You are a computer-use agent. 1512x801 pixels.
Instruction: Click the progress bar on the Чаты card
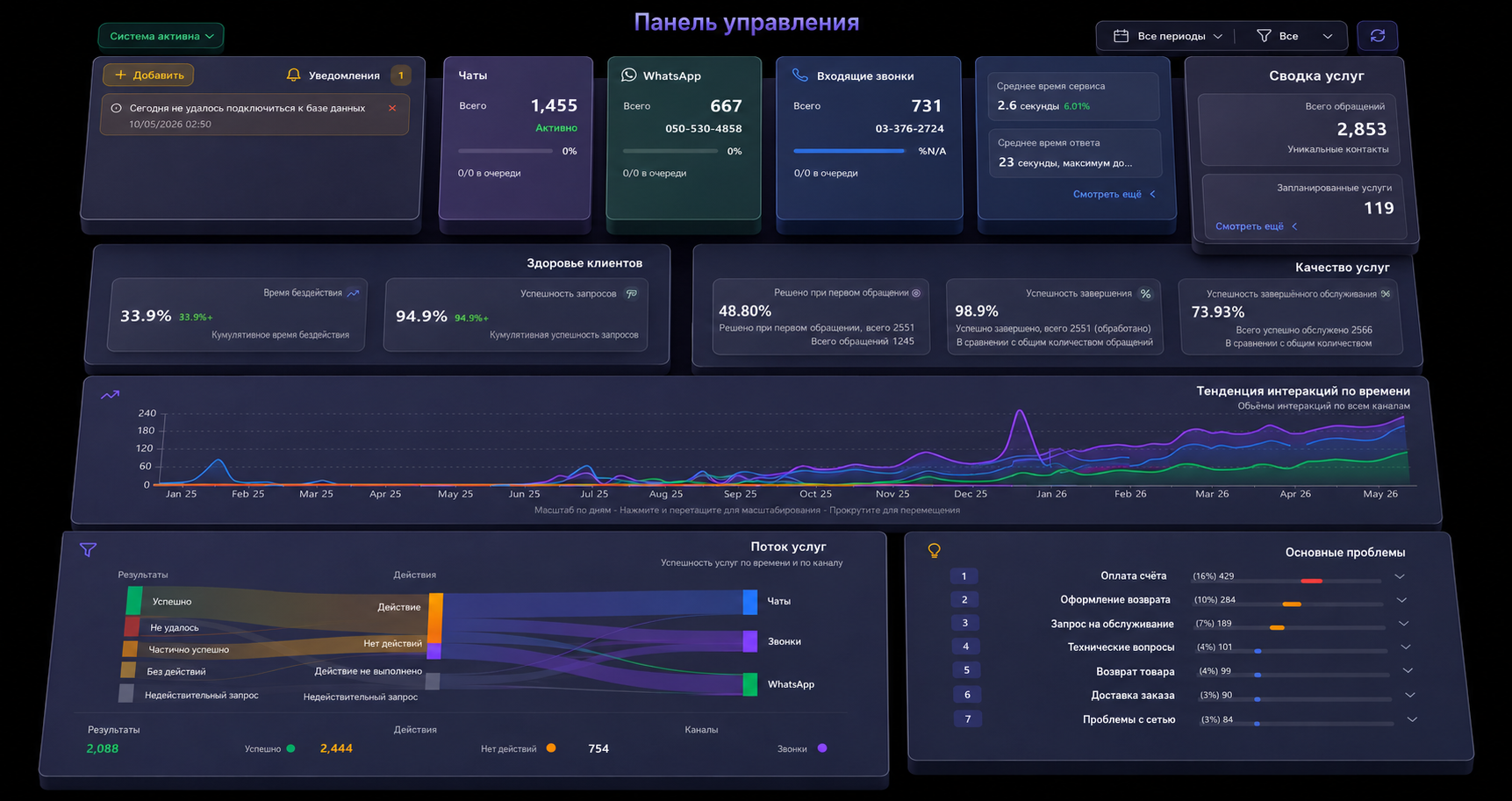point(506,151)
